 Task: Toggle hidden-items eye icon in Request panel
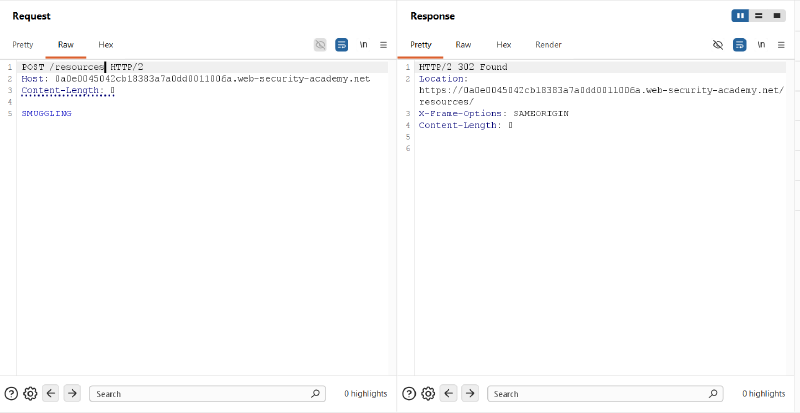tap(320, 45)
